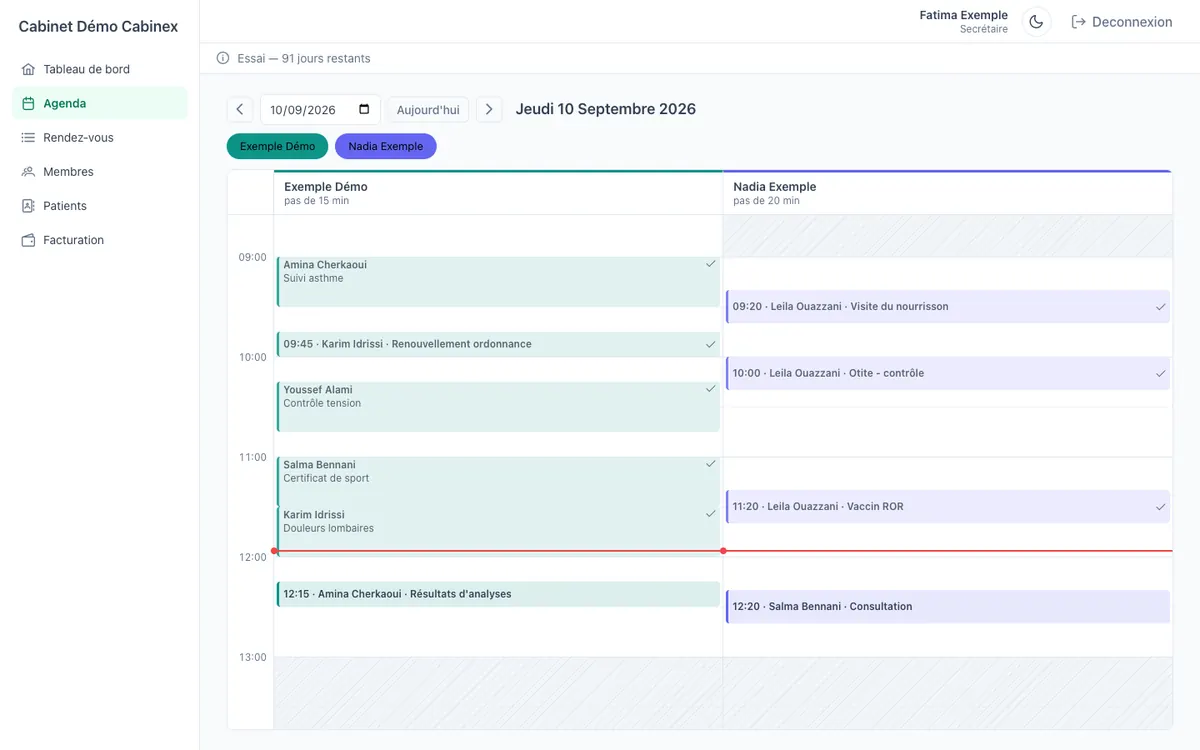1200x750 pixels.
Task: Click checkmark on Douleurs lombaires appointment
Action: (711, 514)
